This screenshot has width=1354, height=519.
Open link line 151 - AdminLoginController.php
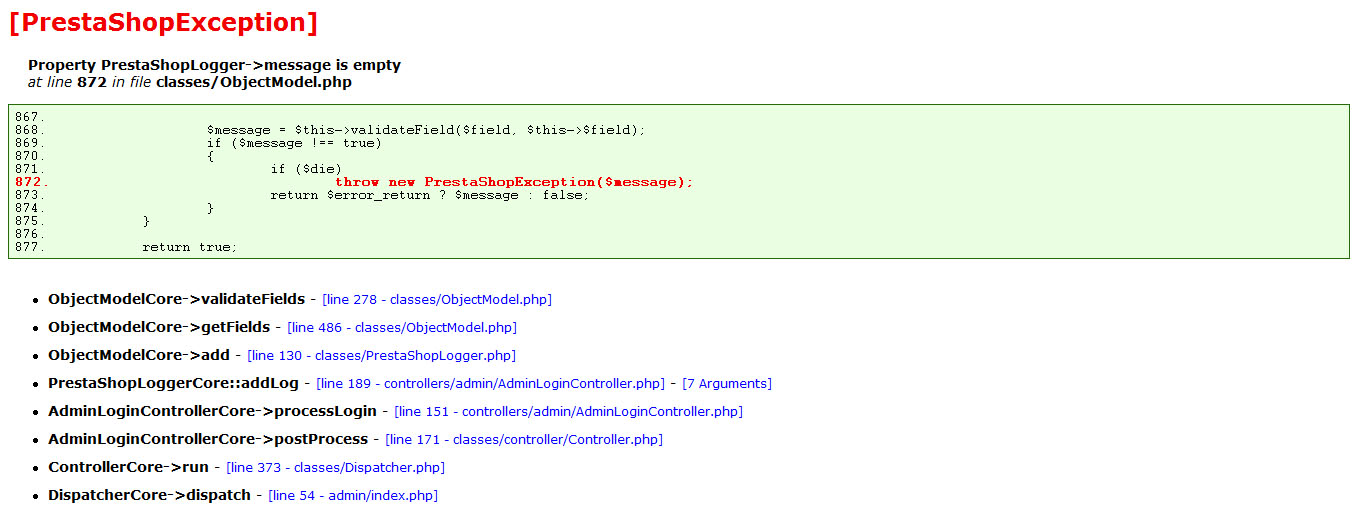tap(569, 411)
